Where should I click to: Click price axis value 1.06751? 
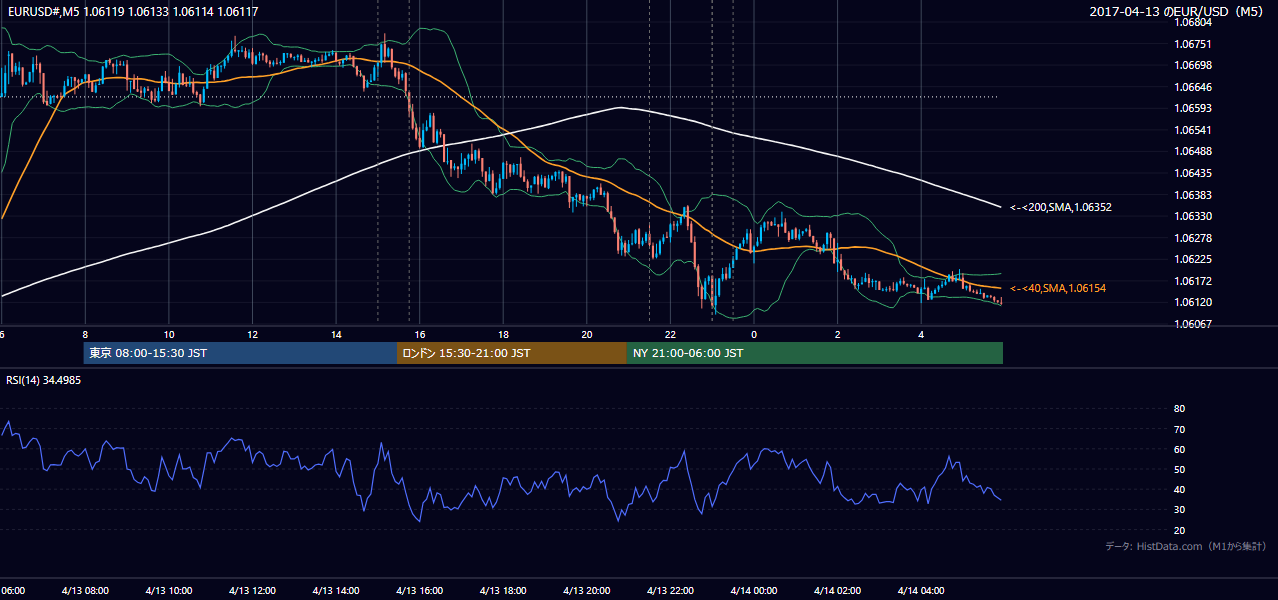tap(1192, 44)
